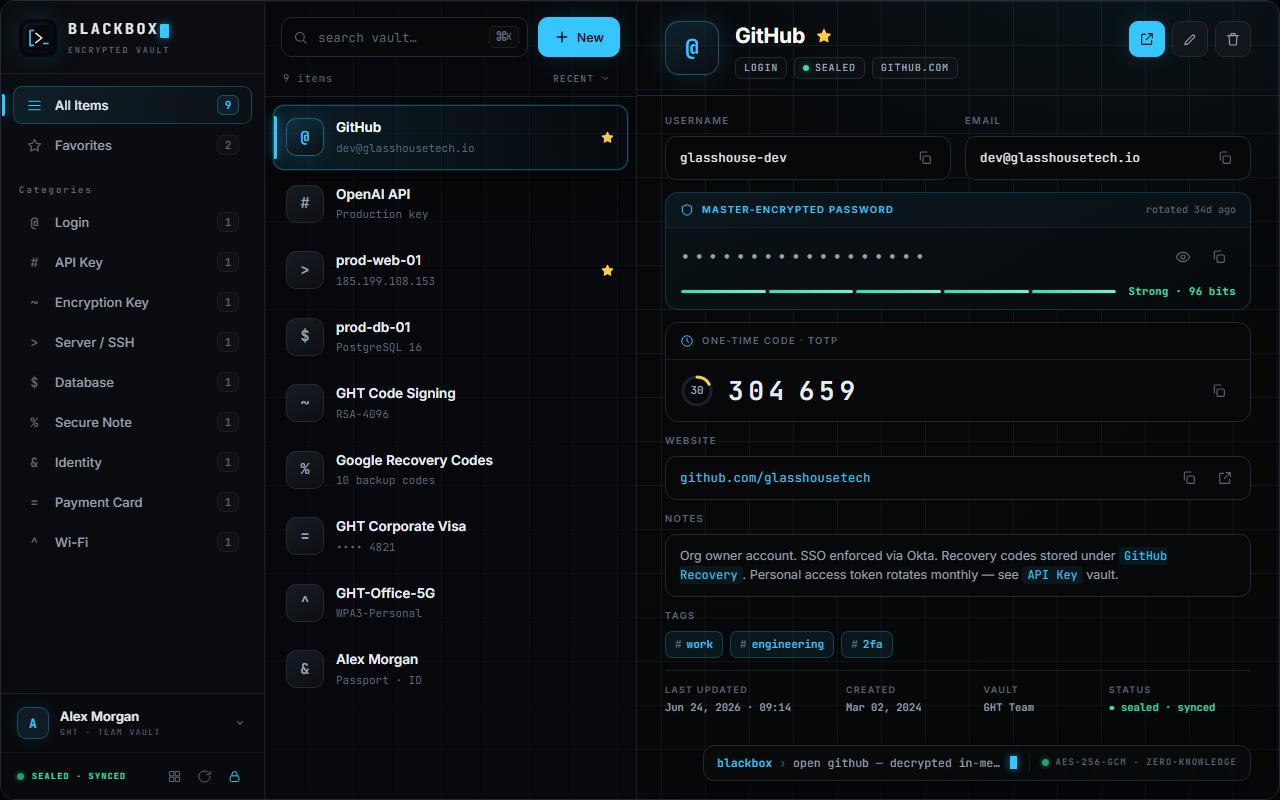The image size is (1280, 800).
Task: Copy the master-encrypted password
Action: [1219, 257]
